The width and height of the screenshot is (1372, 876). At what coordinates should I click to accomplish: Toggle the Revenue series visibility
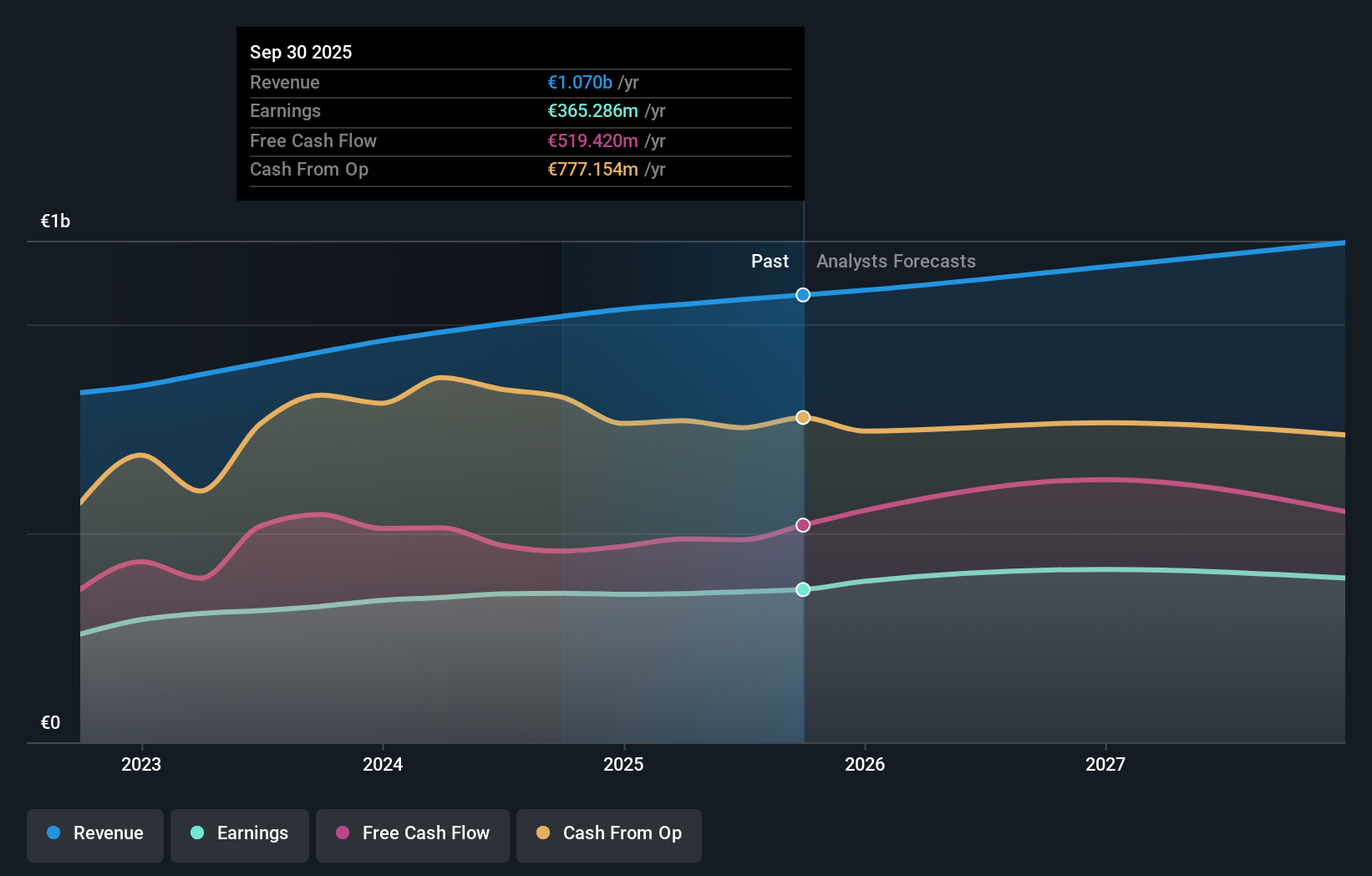click(x=94, y=833)
